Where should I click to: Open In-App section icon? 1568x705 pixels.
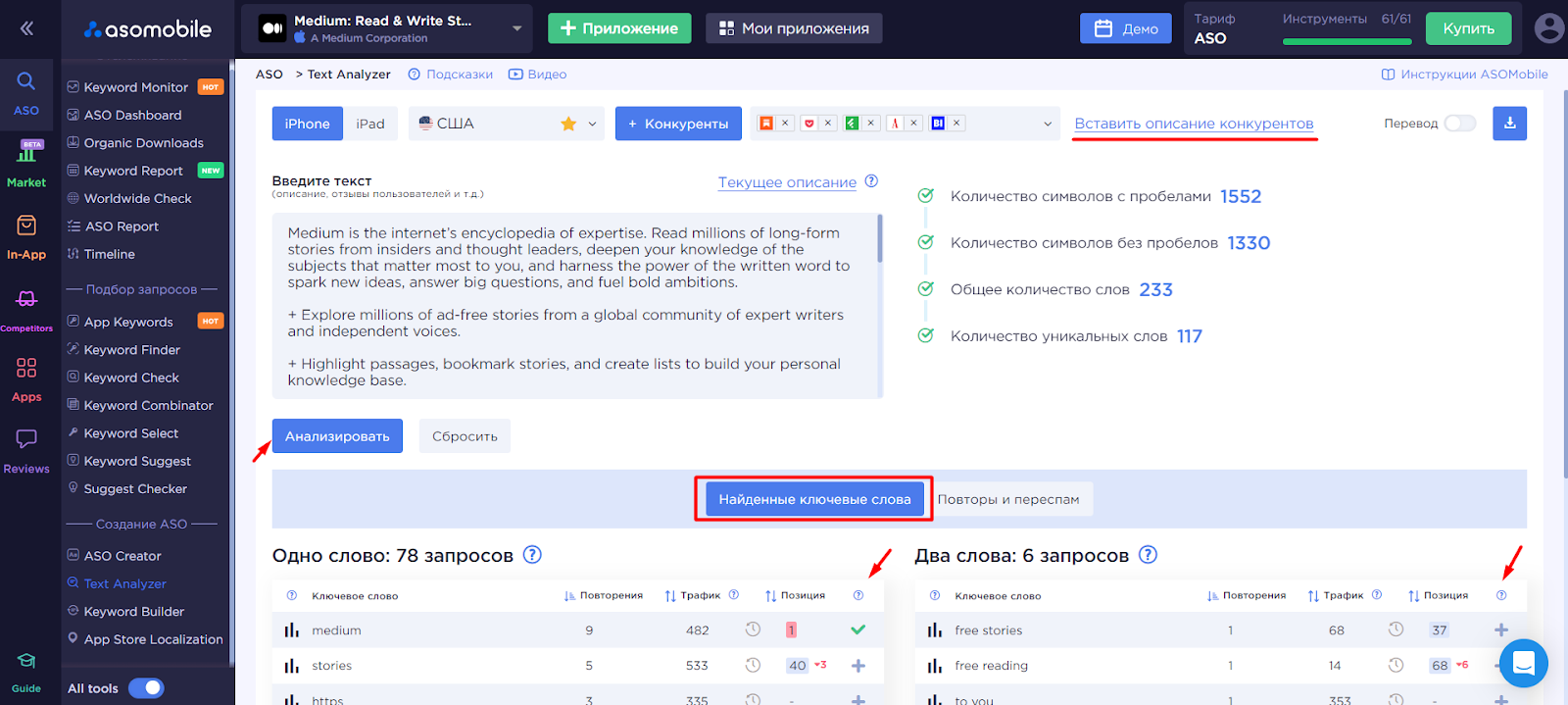[26, 226]
